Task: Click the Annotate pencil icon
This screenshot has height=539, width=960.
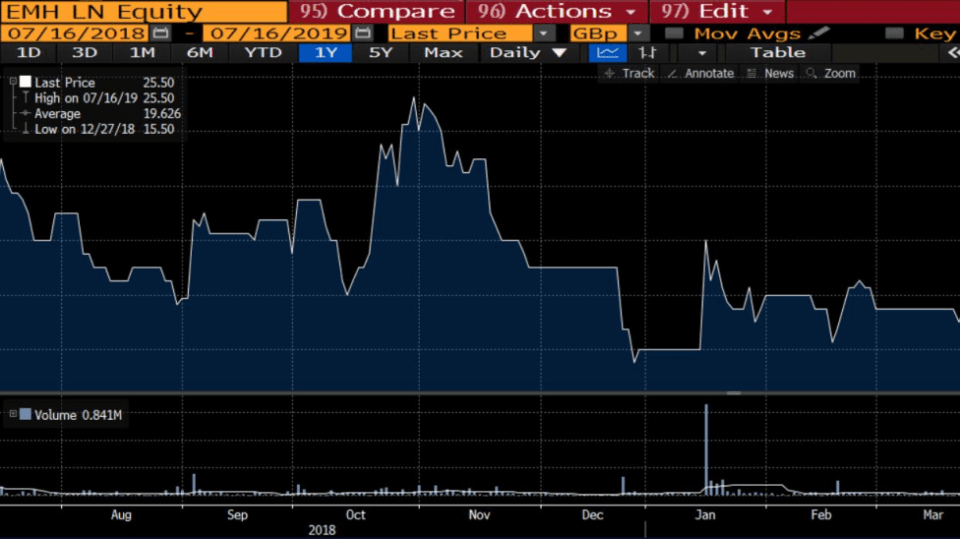Action: coord(673,74)
